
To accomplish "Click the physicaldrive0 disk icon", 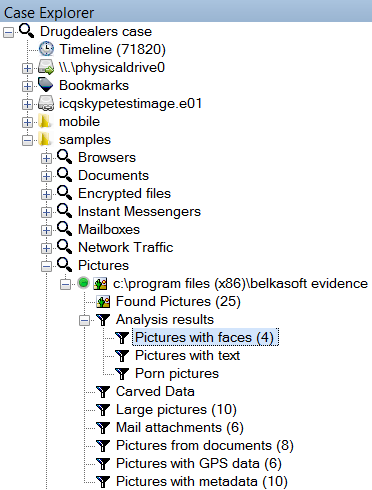I will (x=46, y=68).
